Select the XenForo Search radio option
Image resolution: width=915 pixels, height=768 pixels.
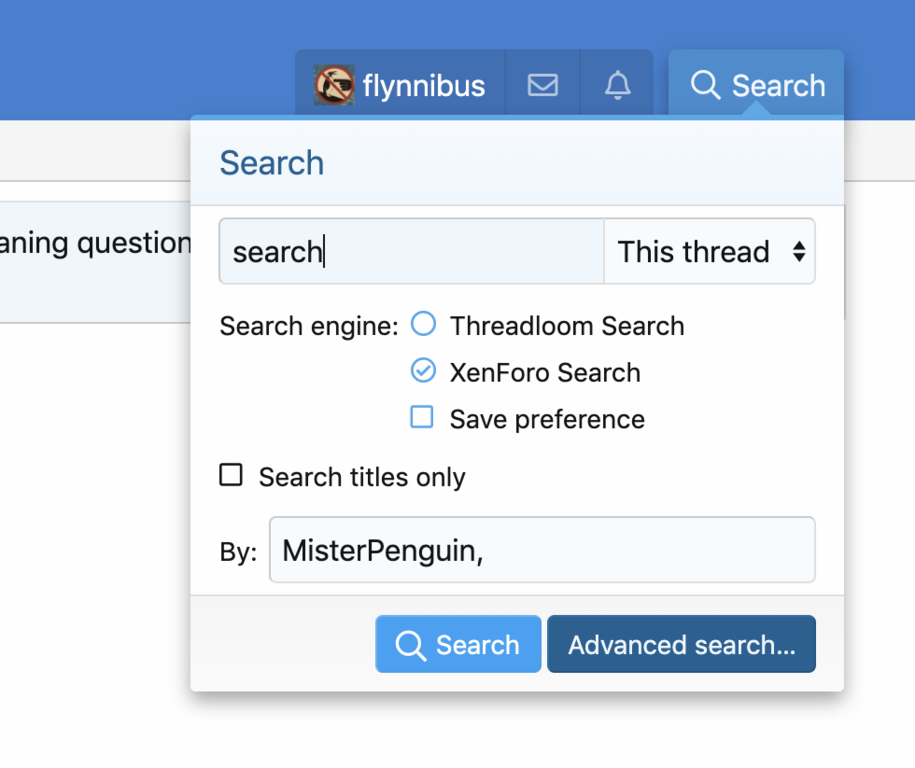pyautogui.click(x=424, y=371)
